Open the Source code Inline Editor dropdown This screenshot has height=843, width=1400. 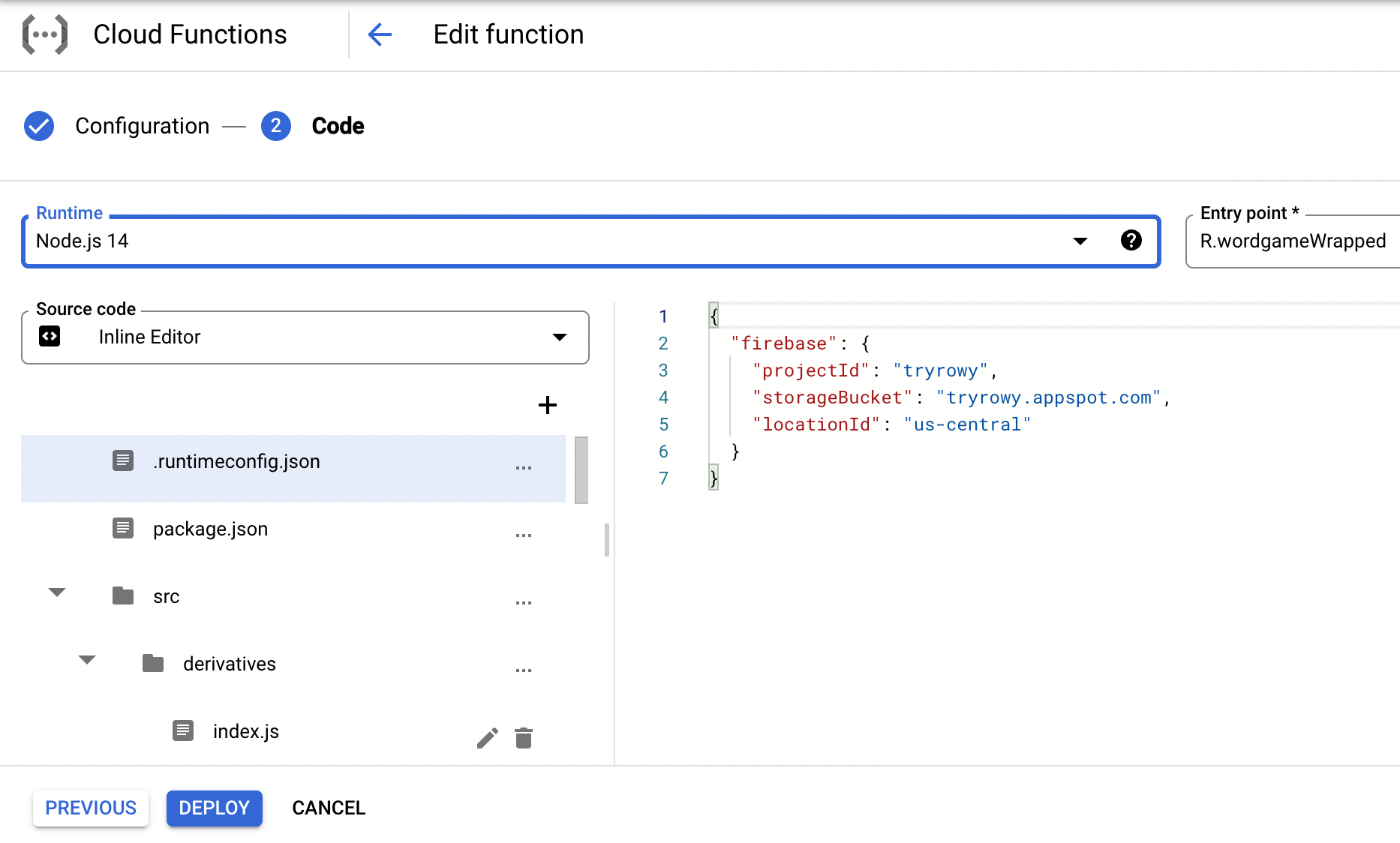(559, 337)
